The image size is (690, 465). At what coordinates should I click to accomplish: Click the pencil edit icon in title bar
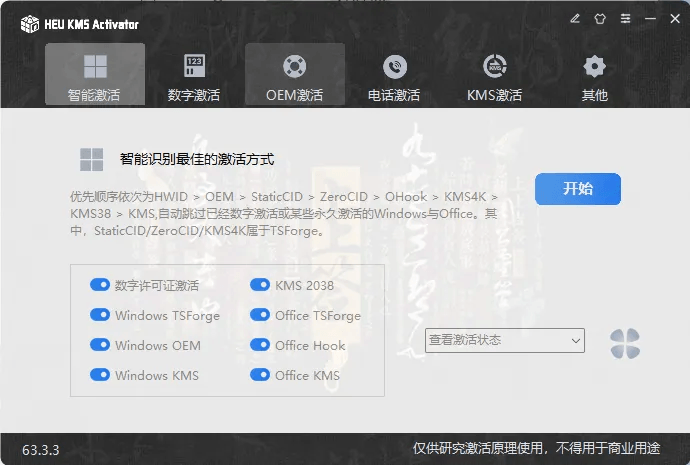coord(575,18)
